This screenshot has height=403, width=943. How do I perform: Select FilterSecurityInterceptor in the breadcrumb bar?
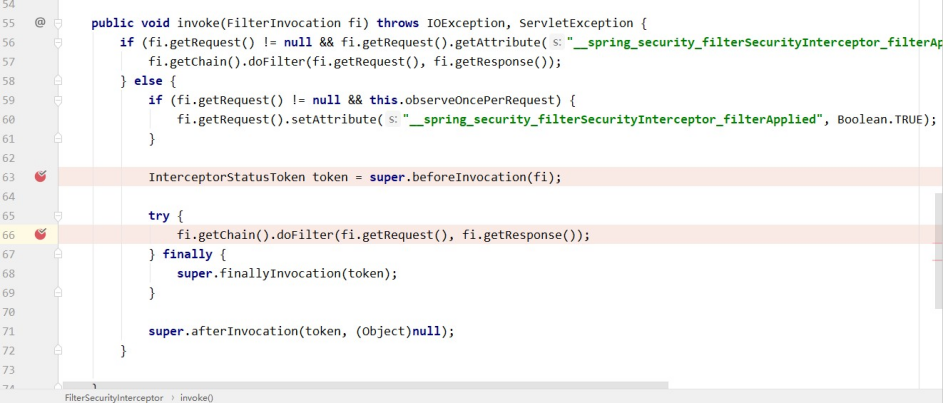click(113, 397)
